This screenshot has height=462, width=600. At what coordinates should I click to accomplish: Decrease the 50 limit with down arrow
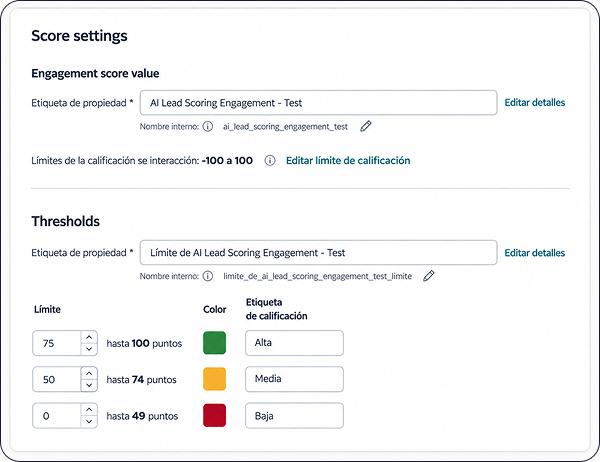[x=89, y=385]
